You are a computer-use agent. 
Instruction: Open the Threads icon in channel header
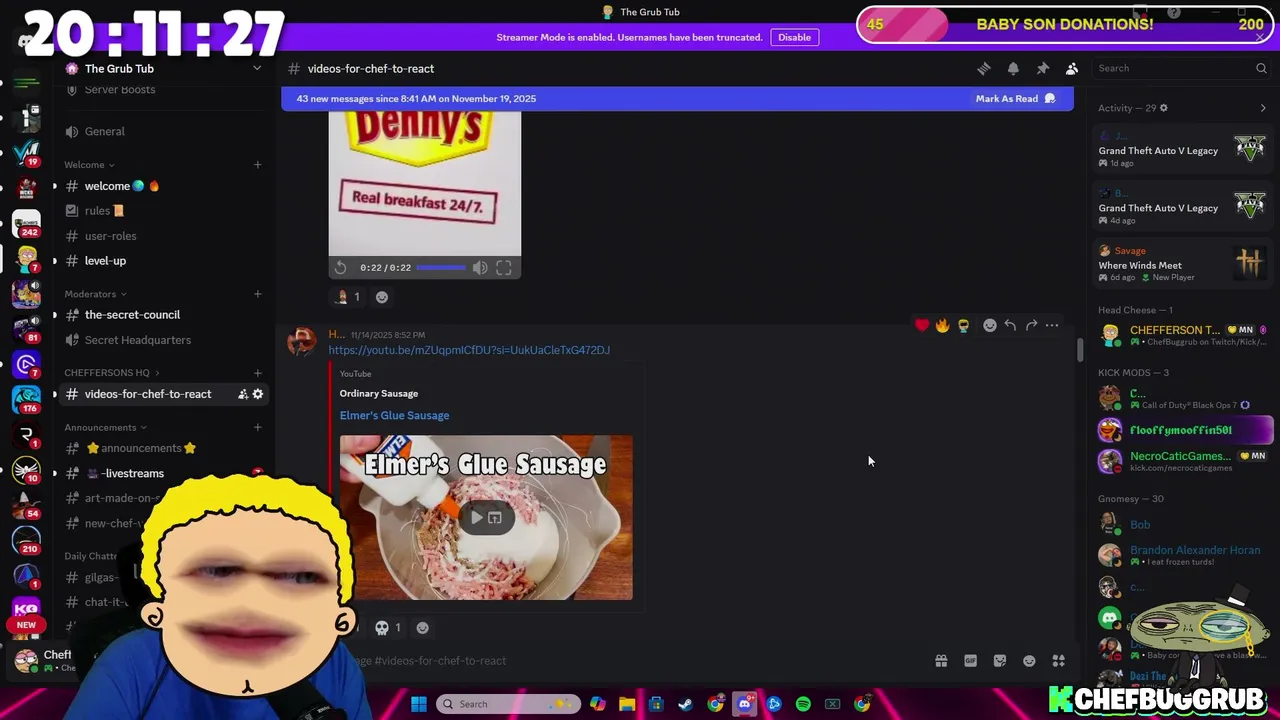[984, 68]
